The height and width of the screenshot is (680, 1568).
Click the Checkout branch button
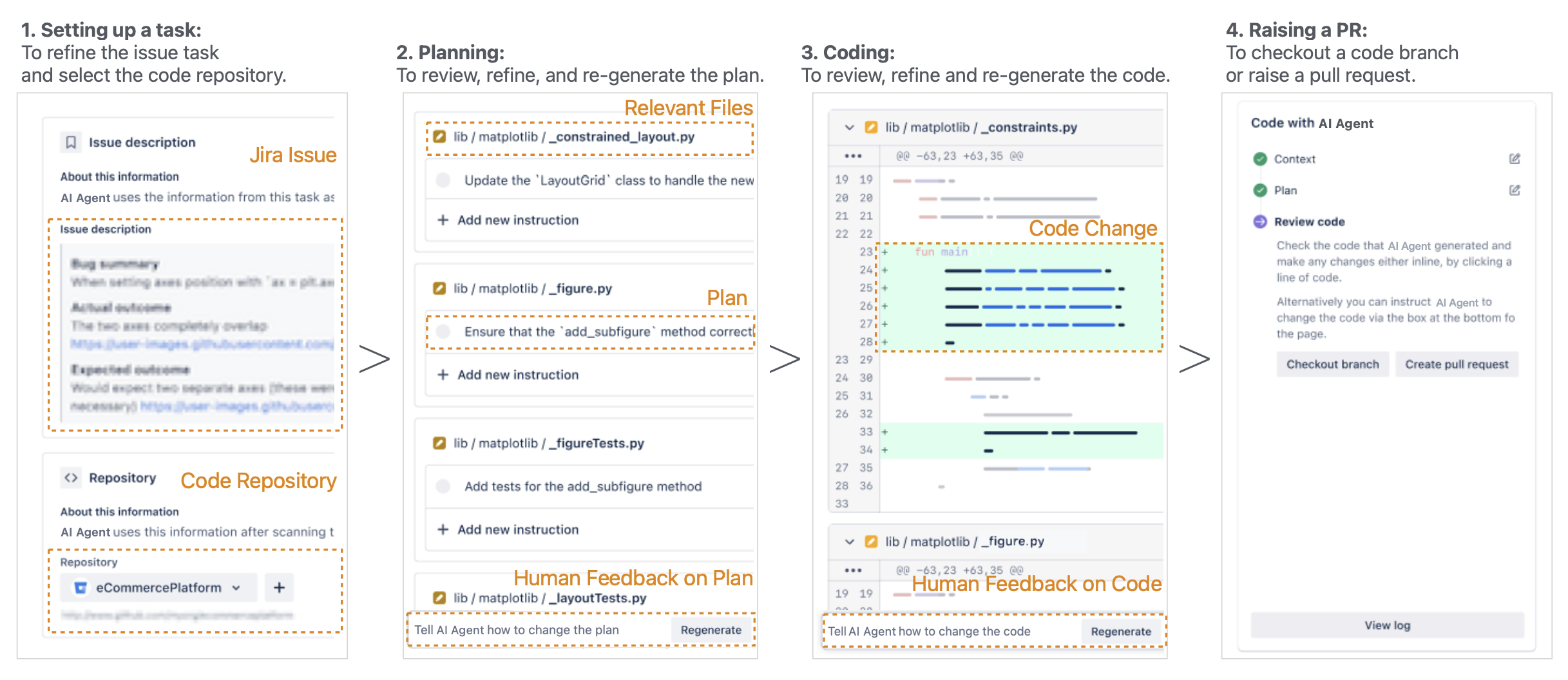click(1333, 364)
